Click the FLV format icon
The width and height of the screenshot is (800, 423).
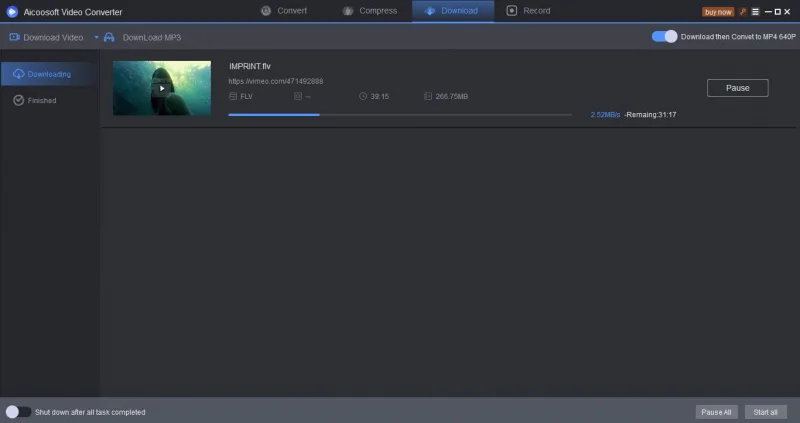[233, 96]
